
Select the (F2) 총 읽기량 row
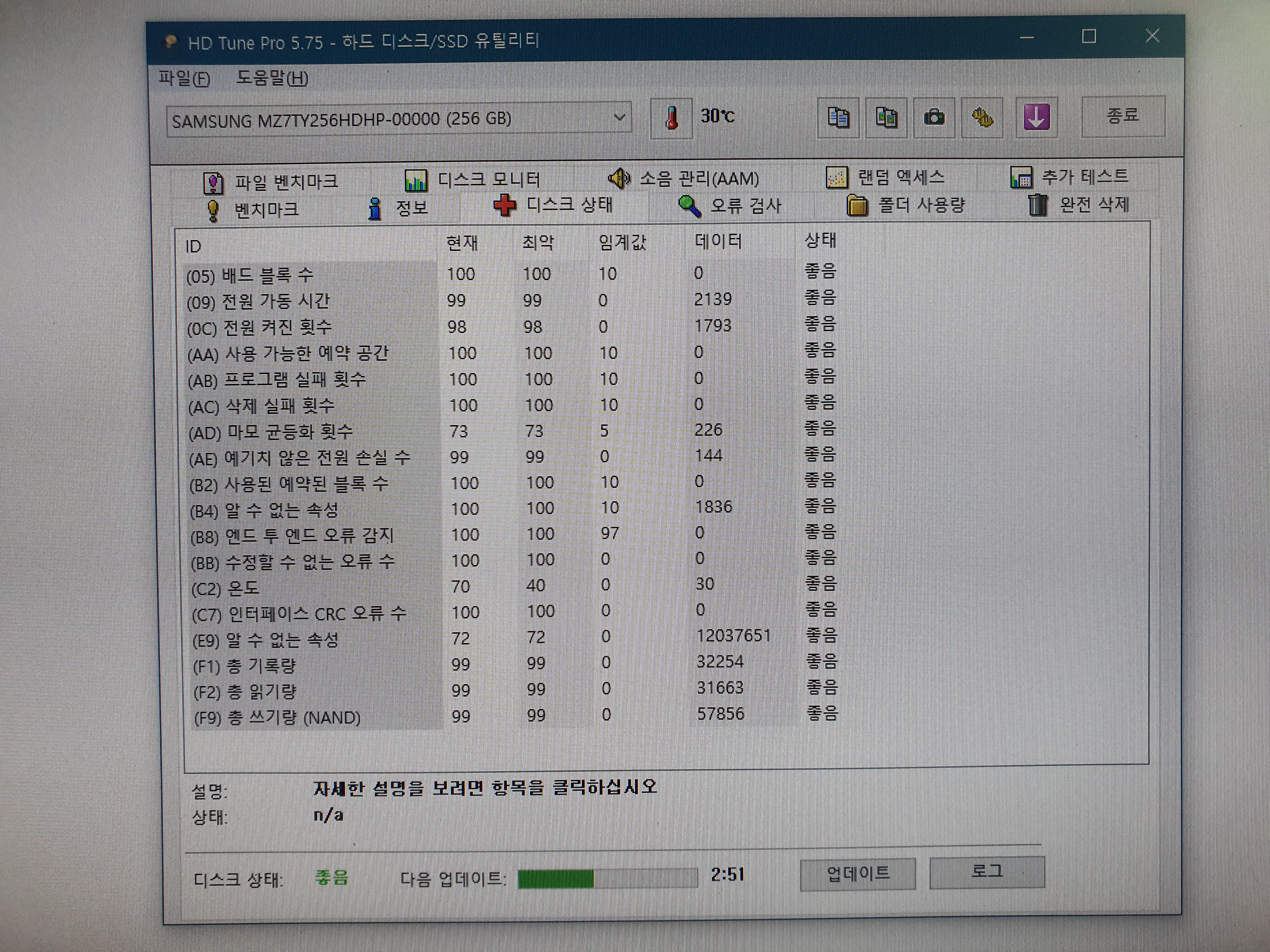(x=516, y=690)
